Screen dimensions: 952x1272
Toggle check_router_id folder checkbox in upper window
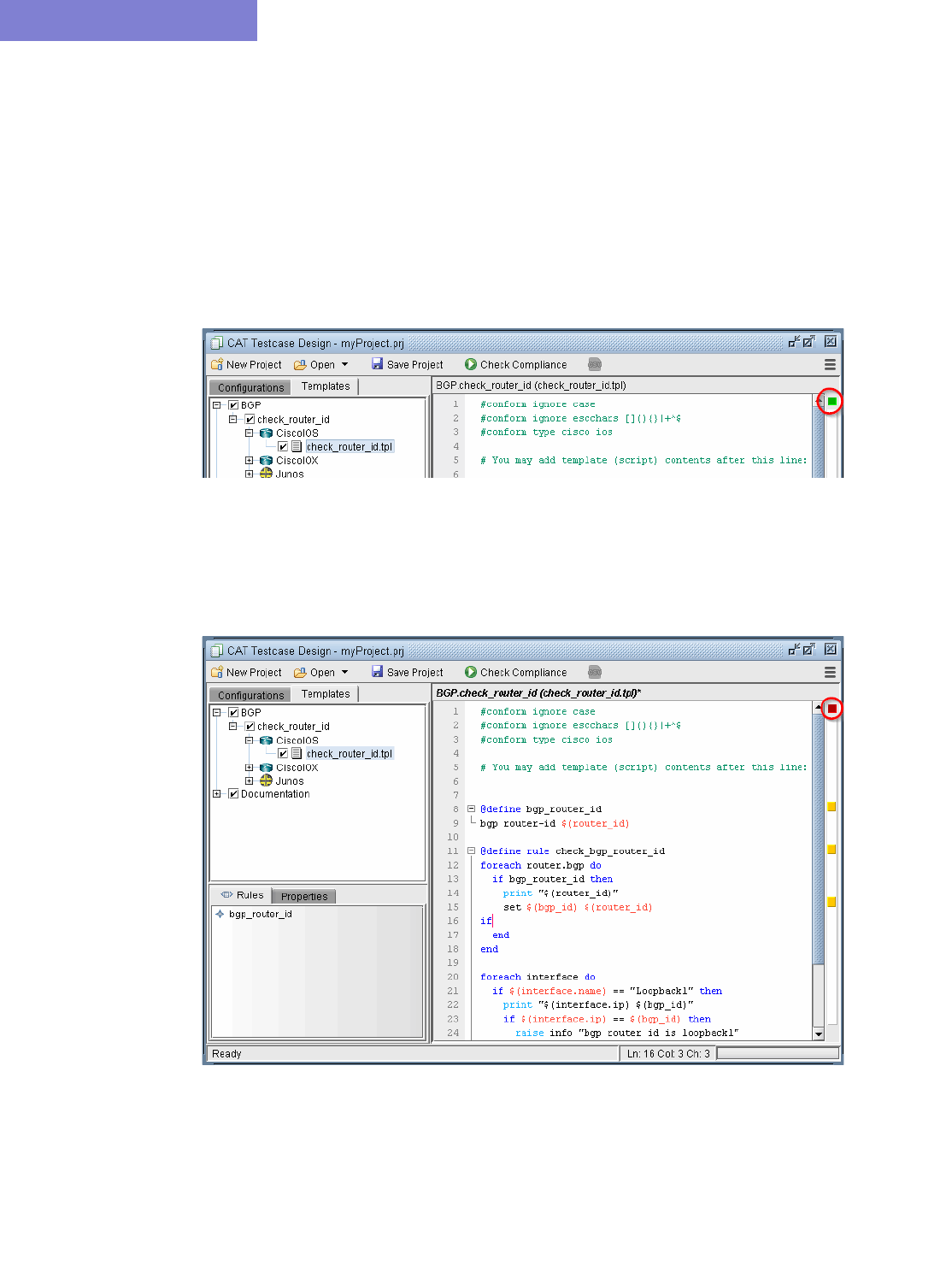coord(250,420)
